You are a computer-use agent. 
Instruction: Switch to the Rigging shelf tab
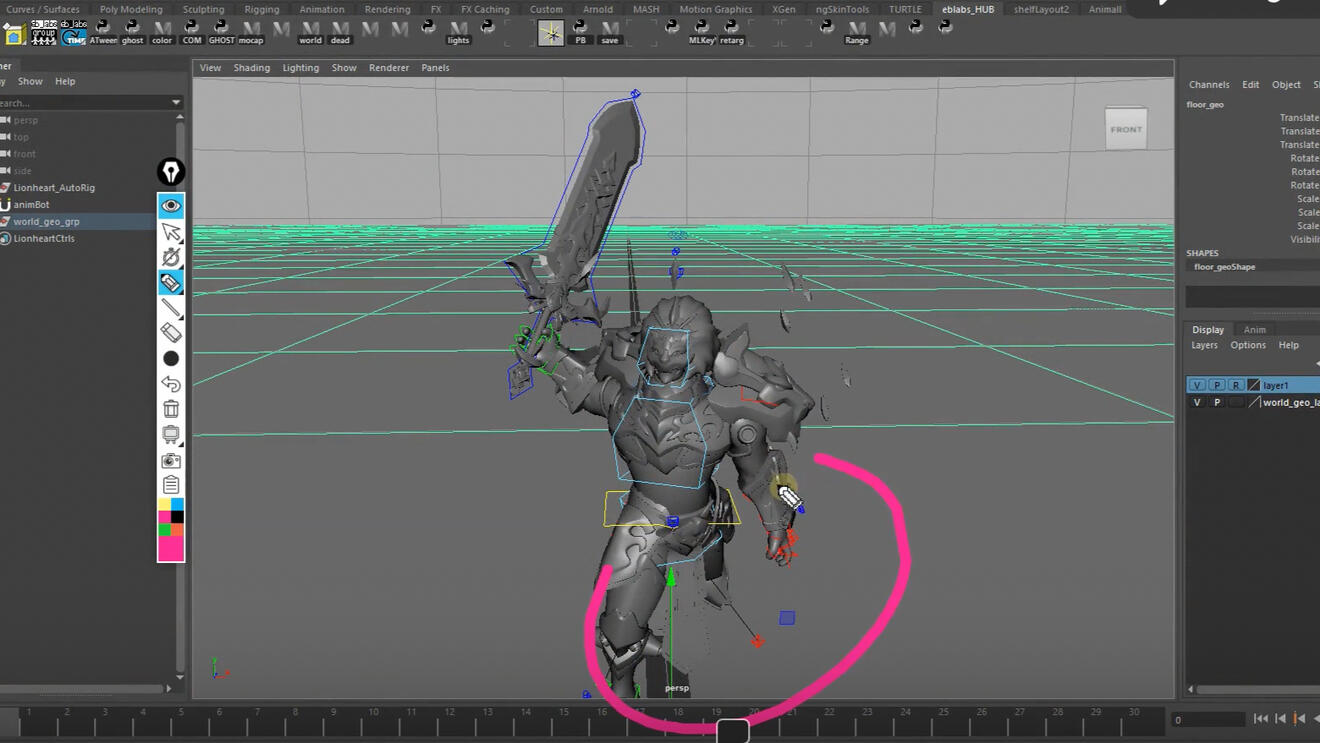coord(262,9)
